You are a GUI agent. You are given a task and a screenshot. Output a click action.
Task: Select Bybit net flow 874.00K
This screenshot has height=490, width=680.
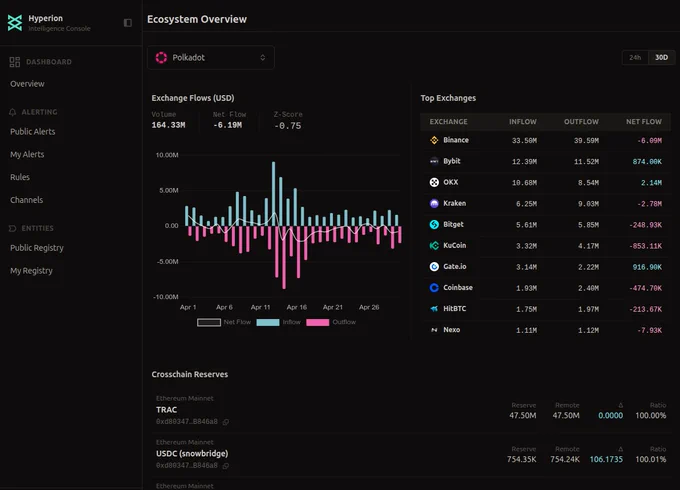tap(647, 162)
